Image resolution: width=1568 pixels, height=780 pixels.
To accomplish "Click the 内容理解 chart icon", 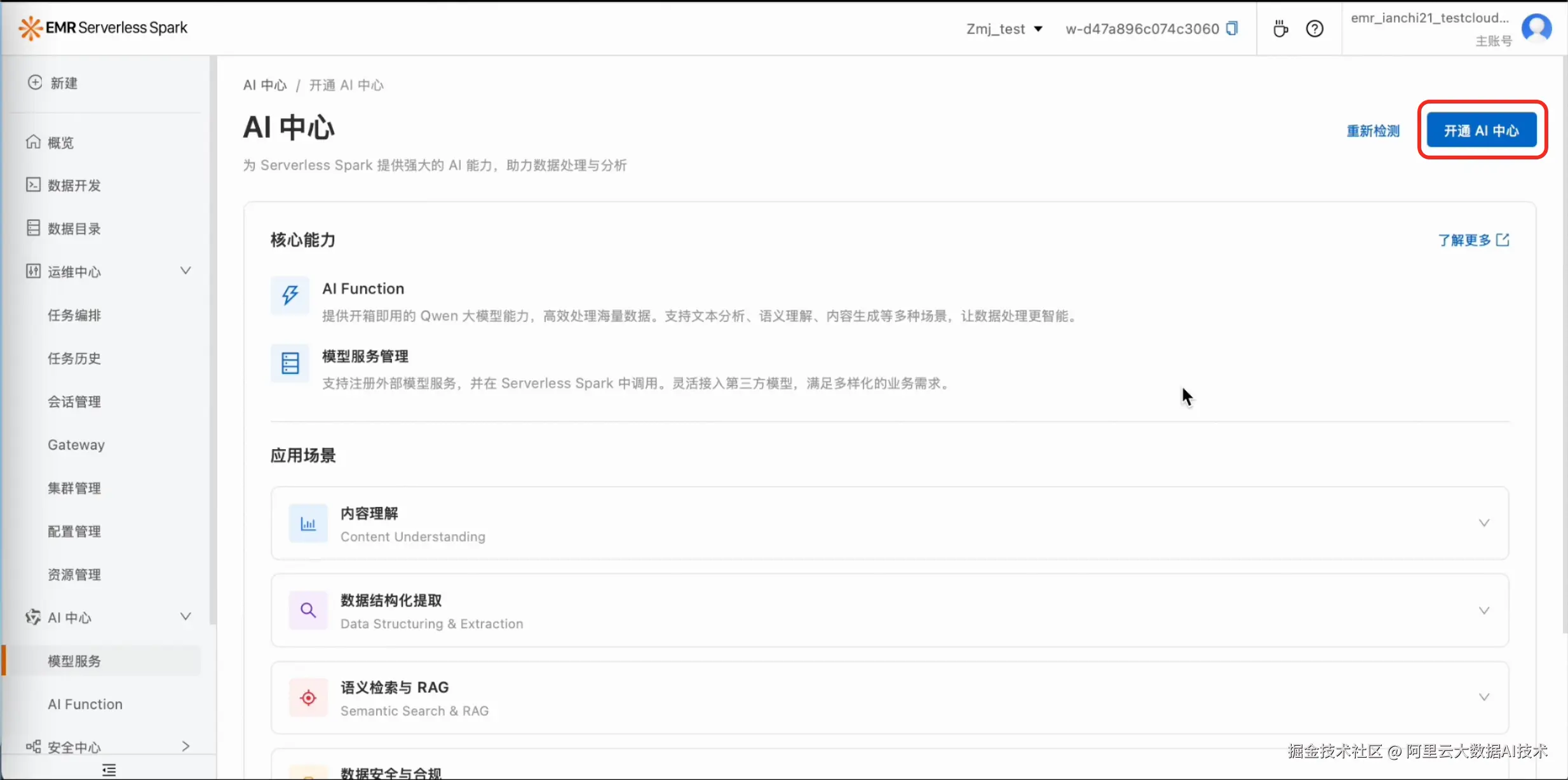I will pyautogui.click(x=308, y=523).
